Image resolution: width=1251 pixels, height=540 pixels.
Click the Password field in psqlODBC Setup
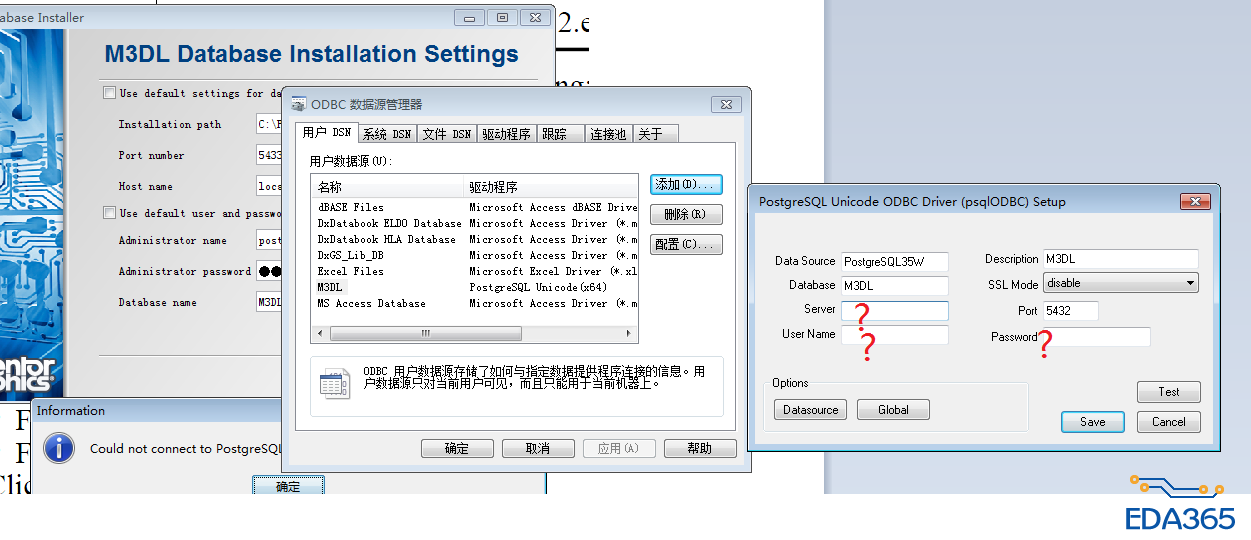pyautogui.click(x=1096, y=337)
